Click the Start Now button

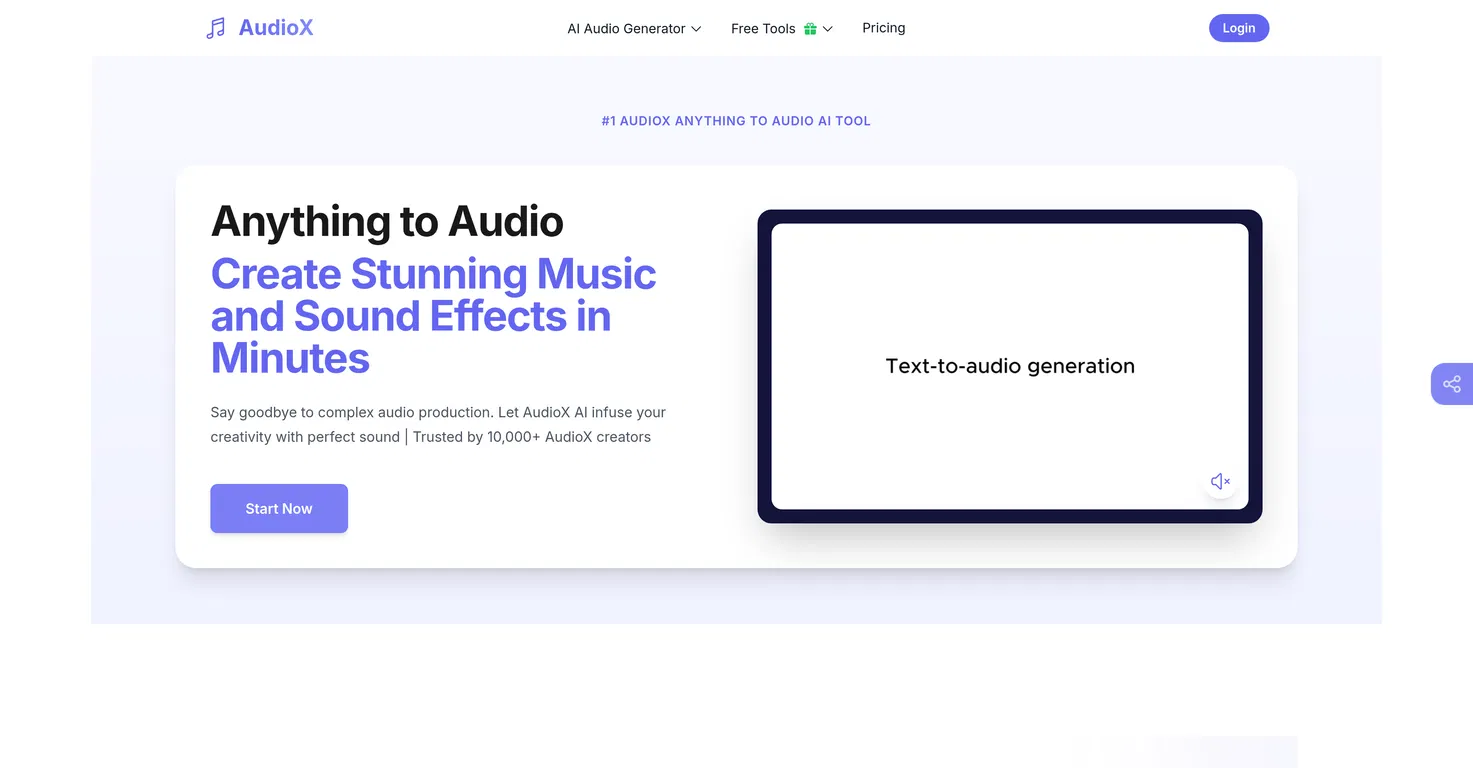coord(279,508)
